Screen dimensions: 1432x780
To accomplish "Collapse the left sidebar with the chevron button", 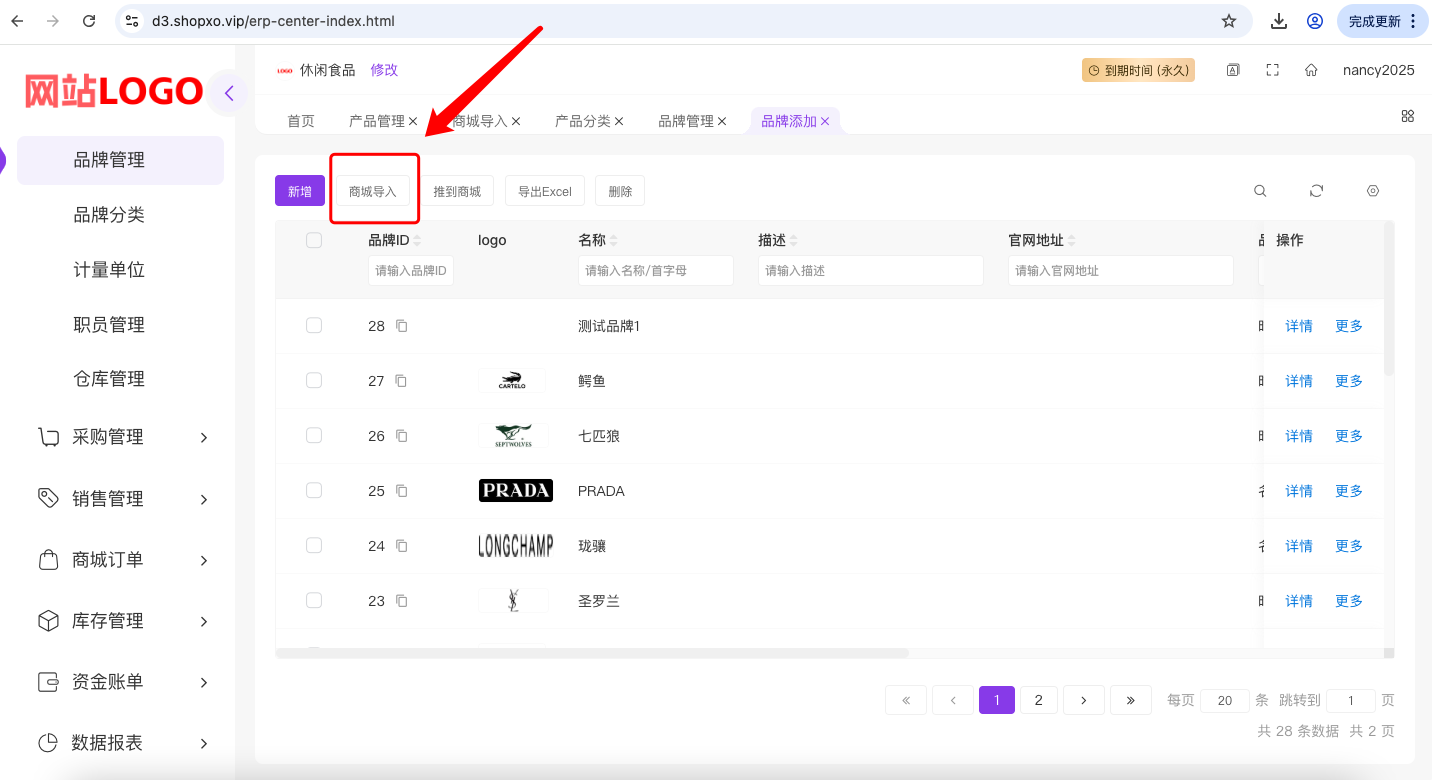I will (229, 93).
